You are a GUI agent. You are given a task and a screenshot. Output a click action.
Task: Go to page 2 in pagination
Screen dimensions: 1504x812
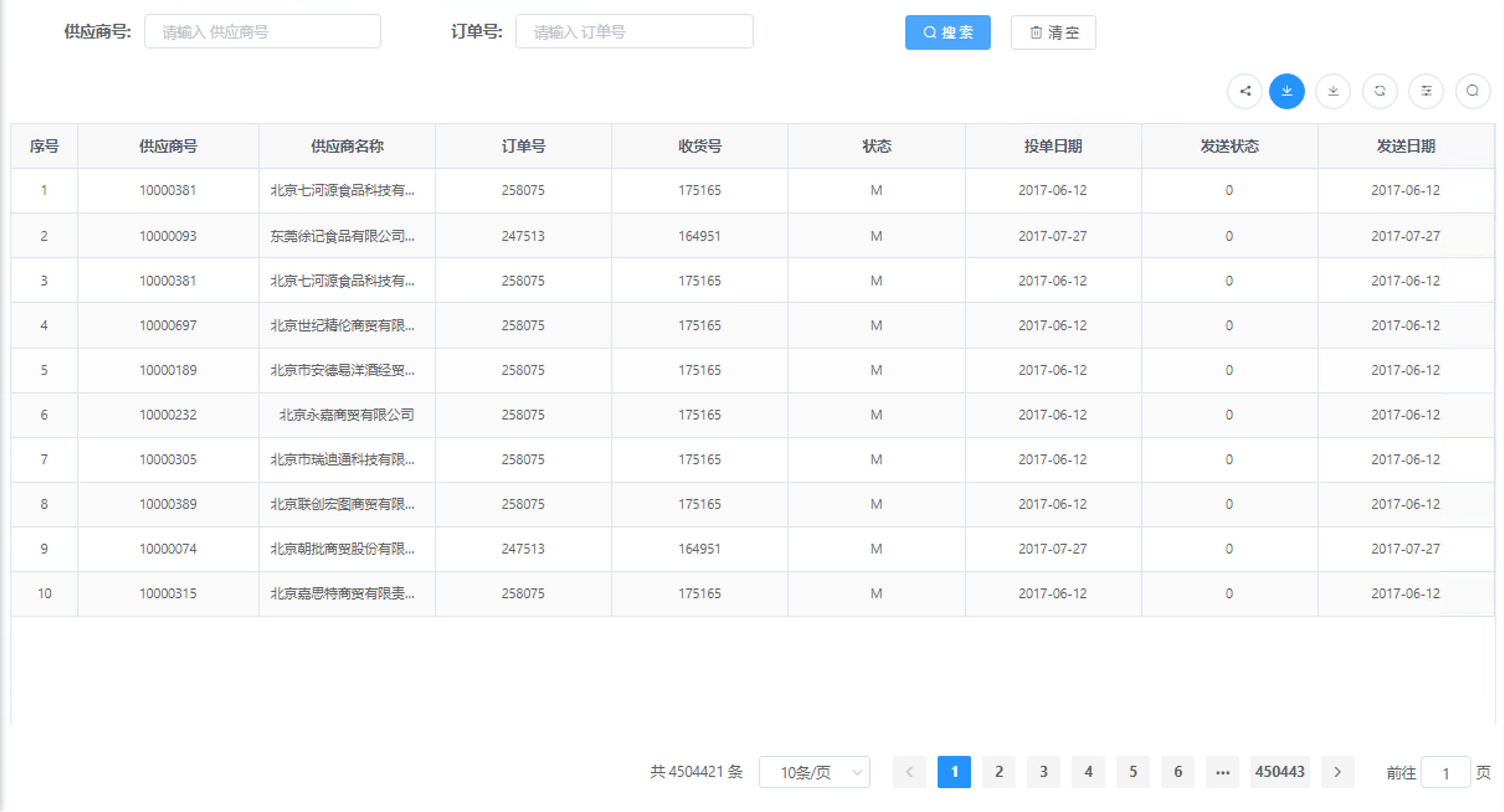coord(999,772)
